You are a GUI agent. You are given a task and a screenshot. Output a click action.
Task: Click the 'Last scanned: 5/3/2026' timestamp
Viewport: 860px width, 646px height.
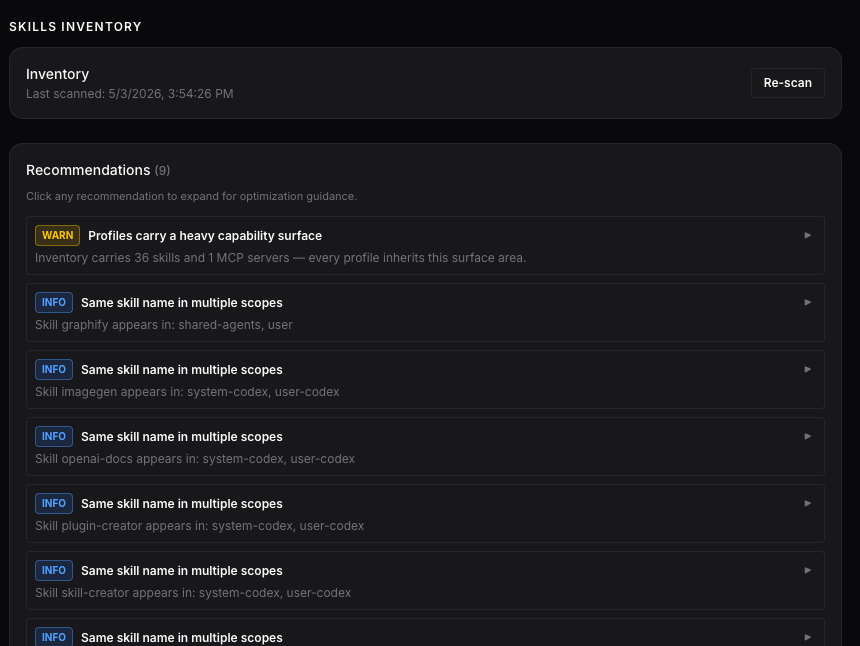point(129,94)
